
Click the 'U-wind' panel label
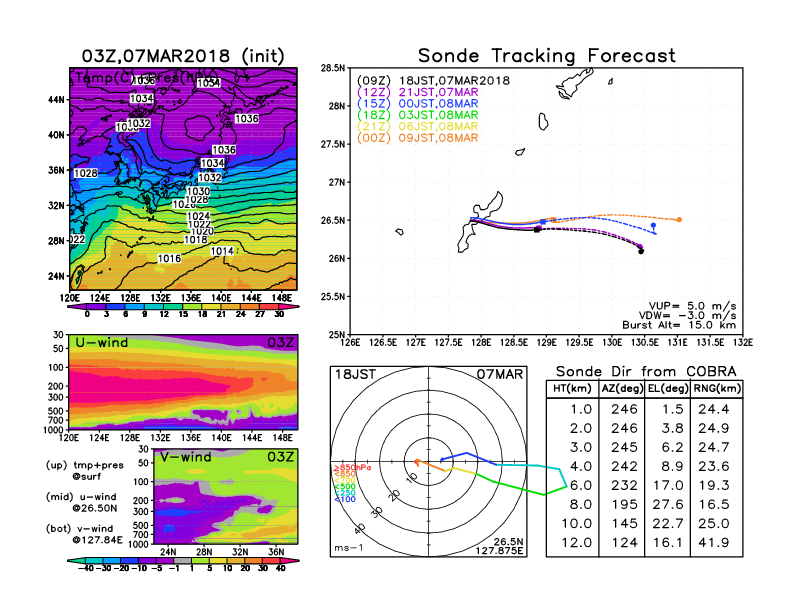[102, 343]
